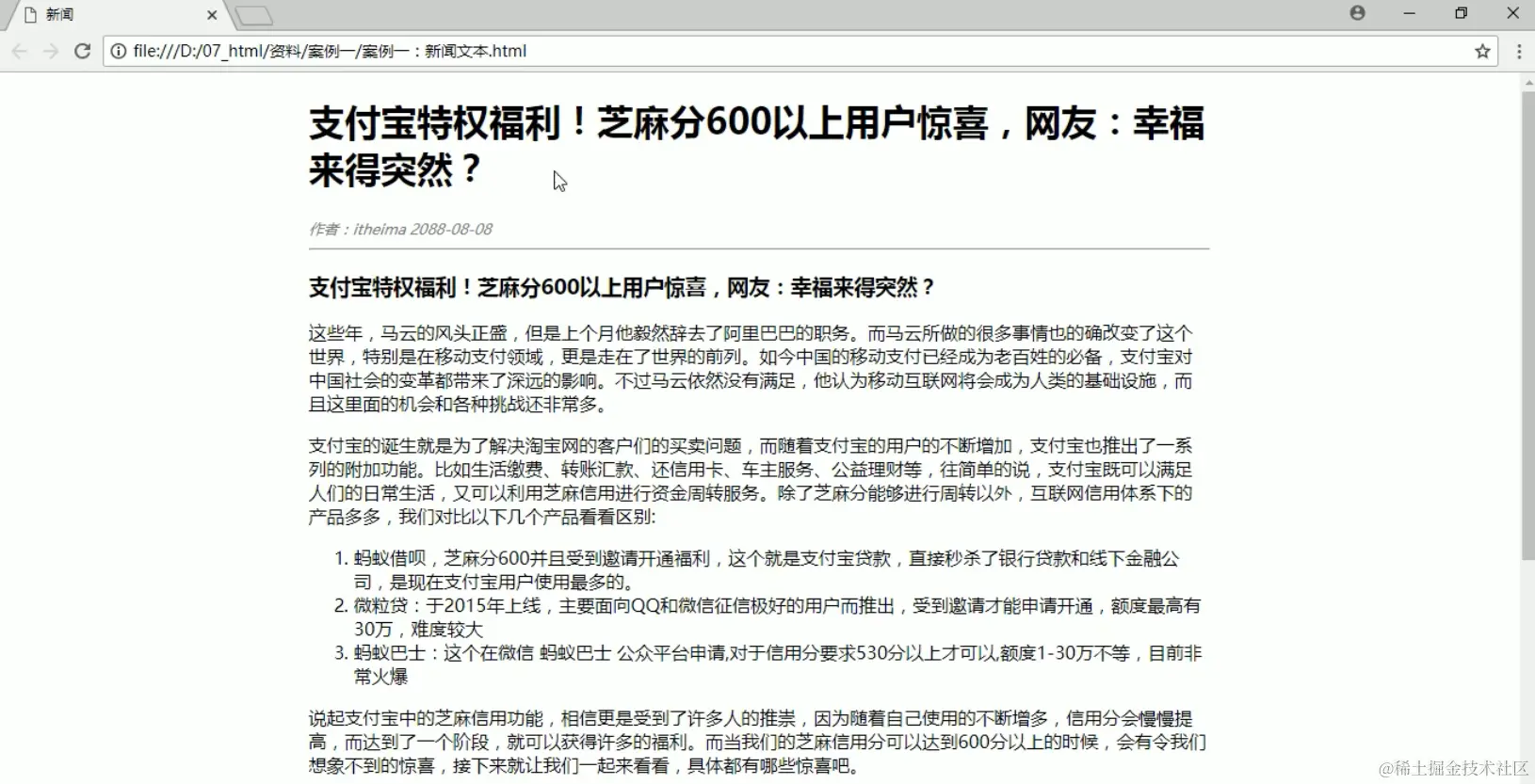This screenshot has height=784, width=1535.
Task: Click the browser forward arrow
Action: pyautogui.click(x=51, y=51)
